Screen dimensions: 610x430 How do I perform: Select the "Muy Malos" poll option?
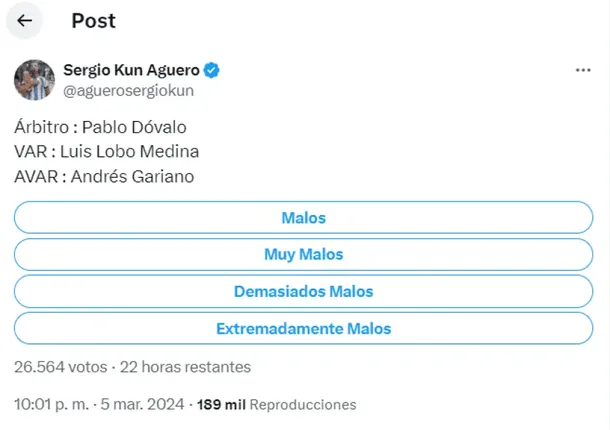304,254
